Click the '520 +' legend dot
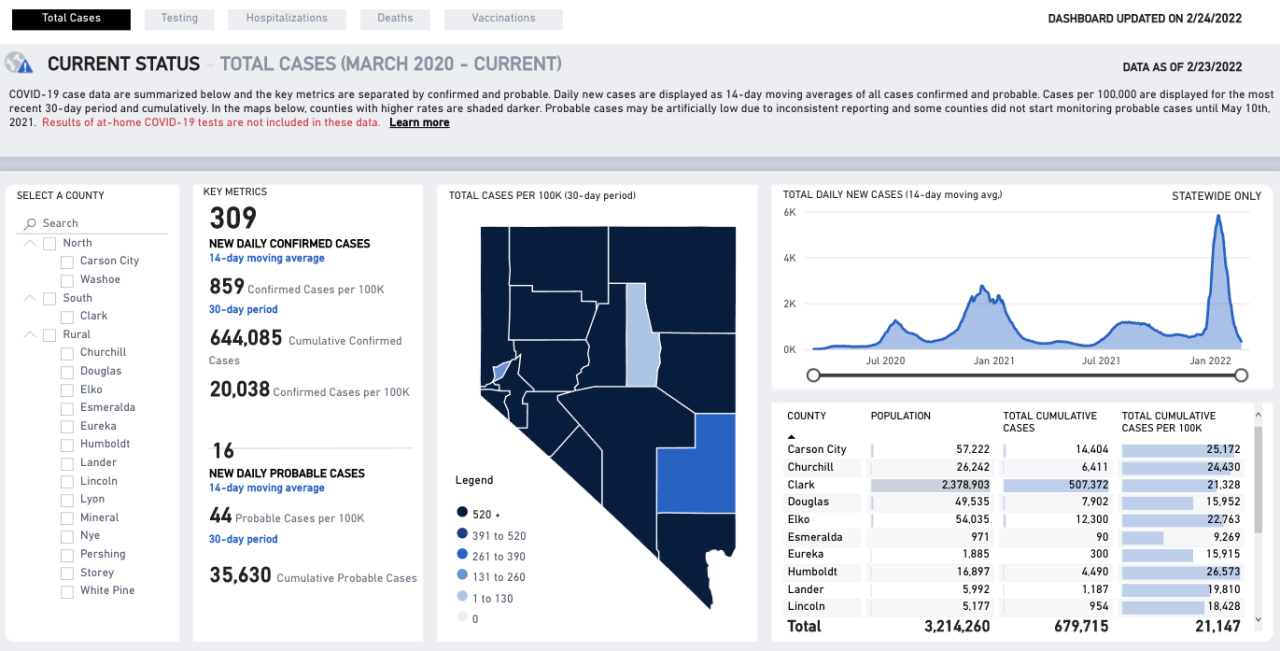 (461, 514)
